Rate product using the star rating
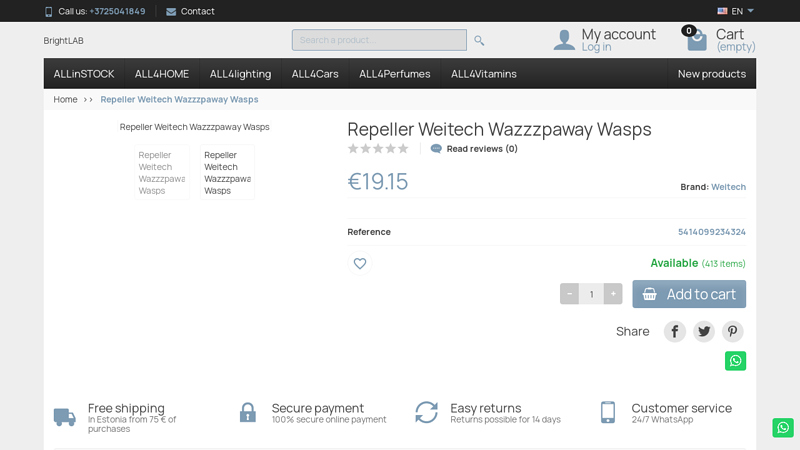 pyautogui.click(x=378, y=148)
